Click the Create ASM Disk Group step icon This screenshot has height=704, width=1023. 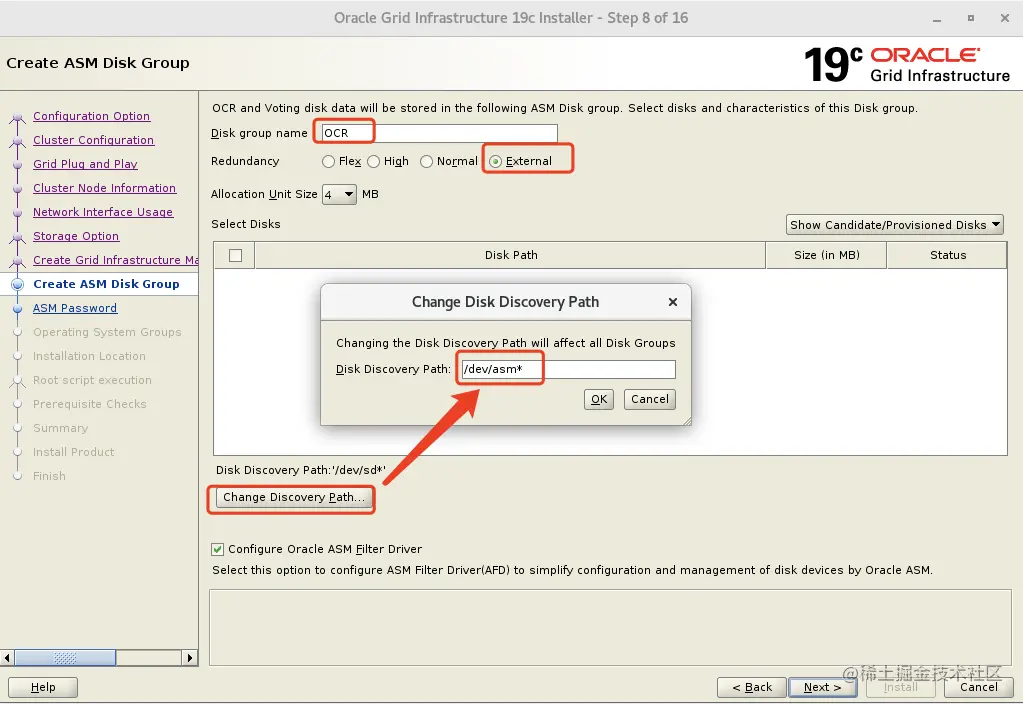point(18,284)
